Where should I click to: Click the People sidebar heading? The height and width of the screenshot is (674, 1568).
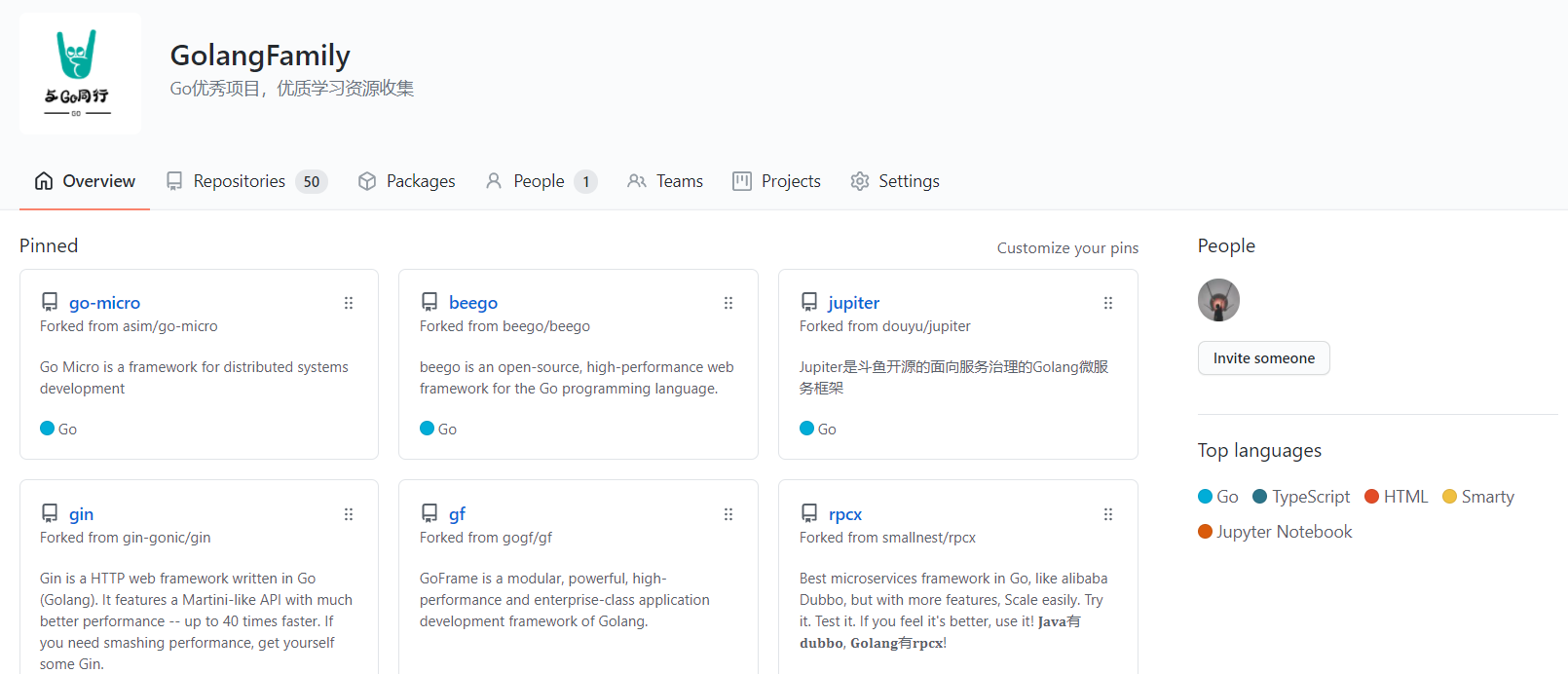point(1226,245)
